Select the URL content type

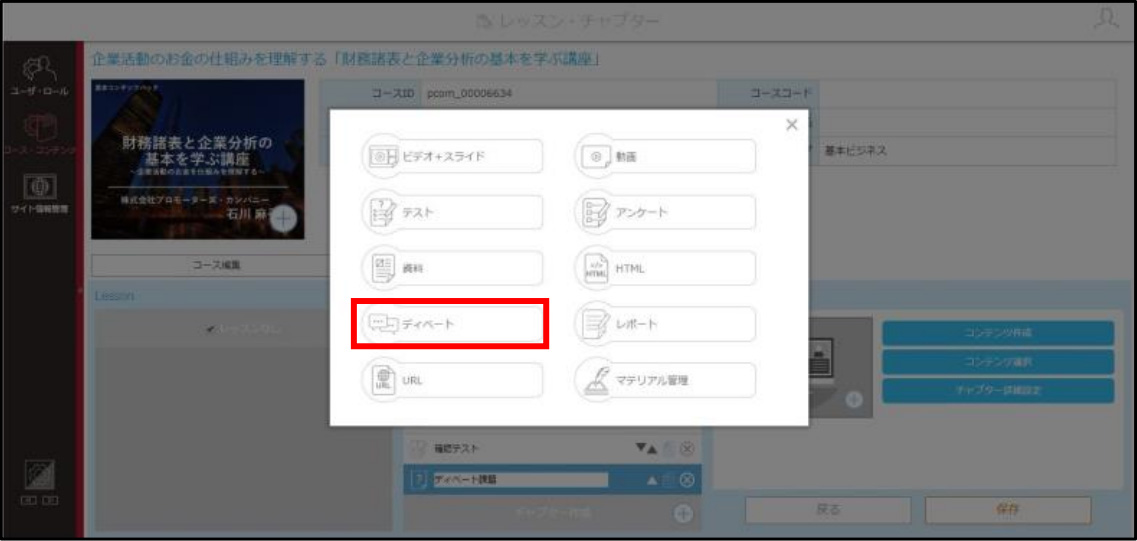(452, 380)
